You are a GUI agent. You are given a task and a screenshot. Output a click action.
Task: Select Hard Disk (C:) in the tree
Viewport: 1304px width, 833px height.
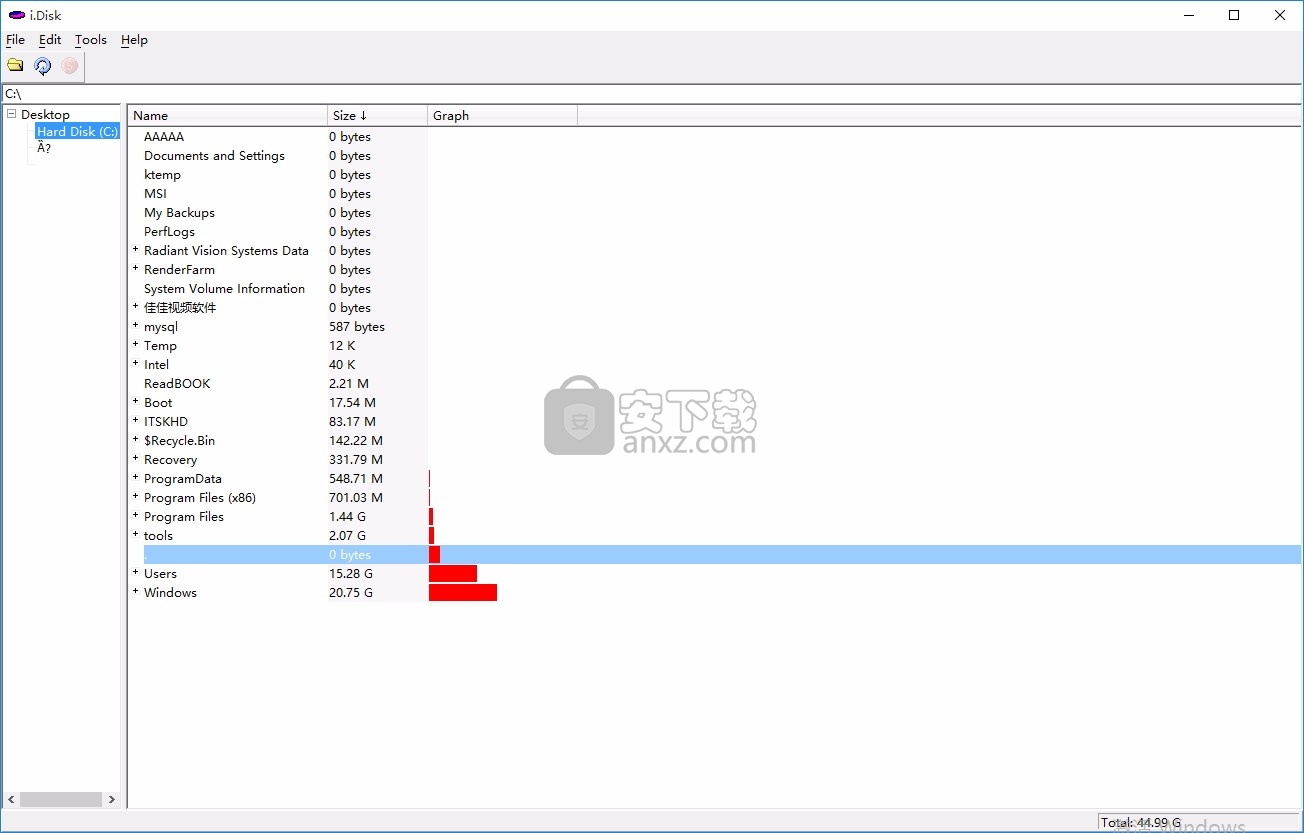point(77,131)
